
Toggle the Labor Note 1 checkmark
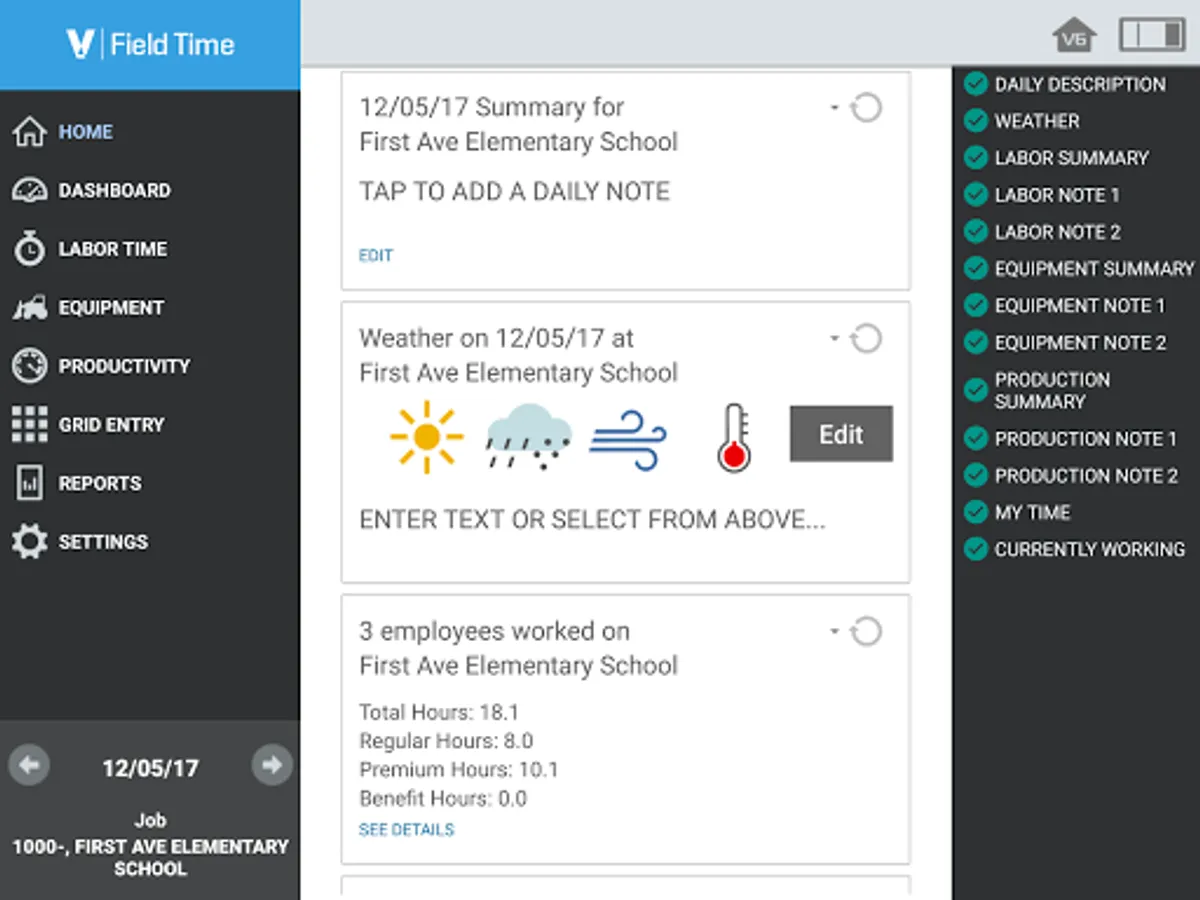pyautogui.click(x=976, y=195)
